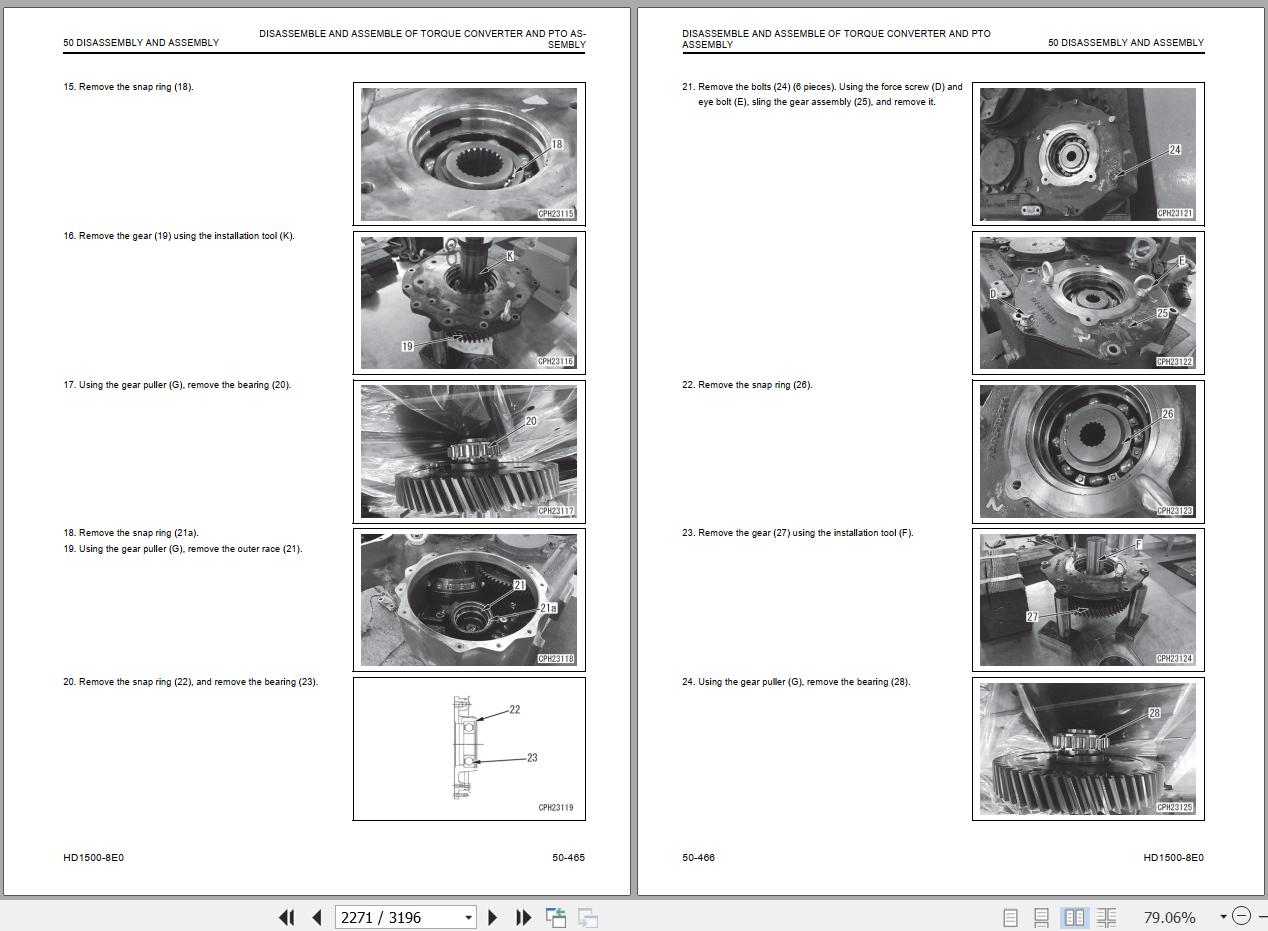The height and width of the screenshot is (931, 1268).
Task: Click page number 50-466 in footer
Action: [x=698, y=858]
